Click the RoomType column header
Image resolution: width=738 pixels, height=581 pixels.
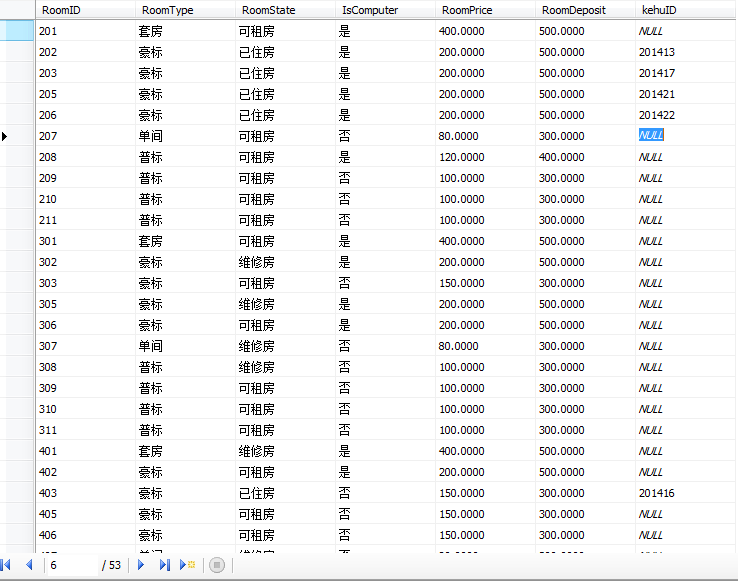point(185,10)
